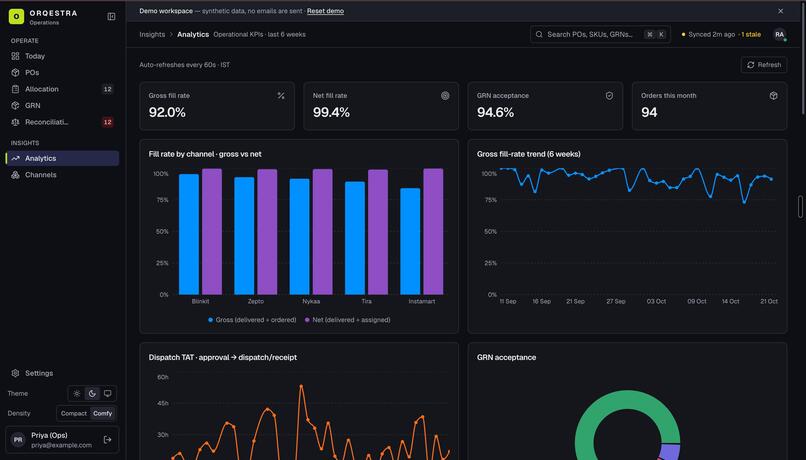Image resolution: width=806 pixels, height=460 pixels.
Task: Open Reconciliation from sidebar
Action: (62, 122)
